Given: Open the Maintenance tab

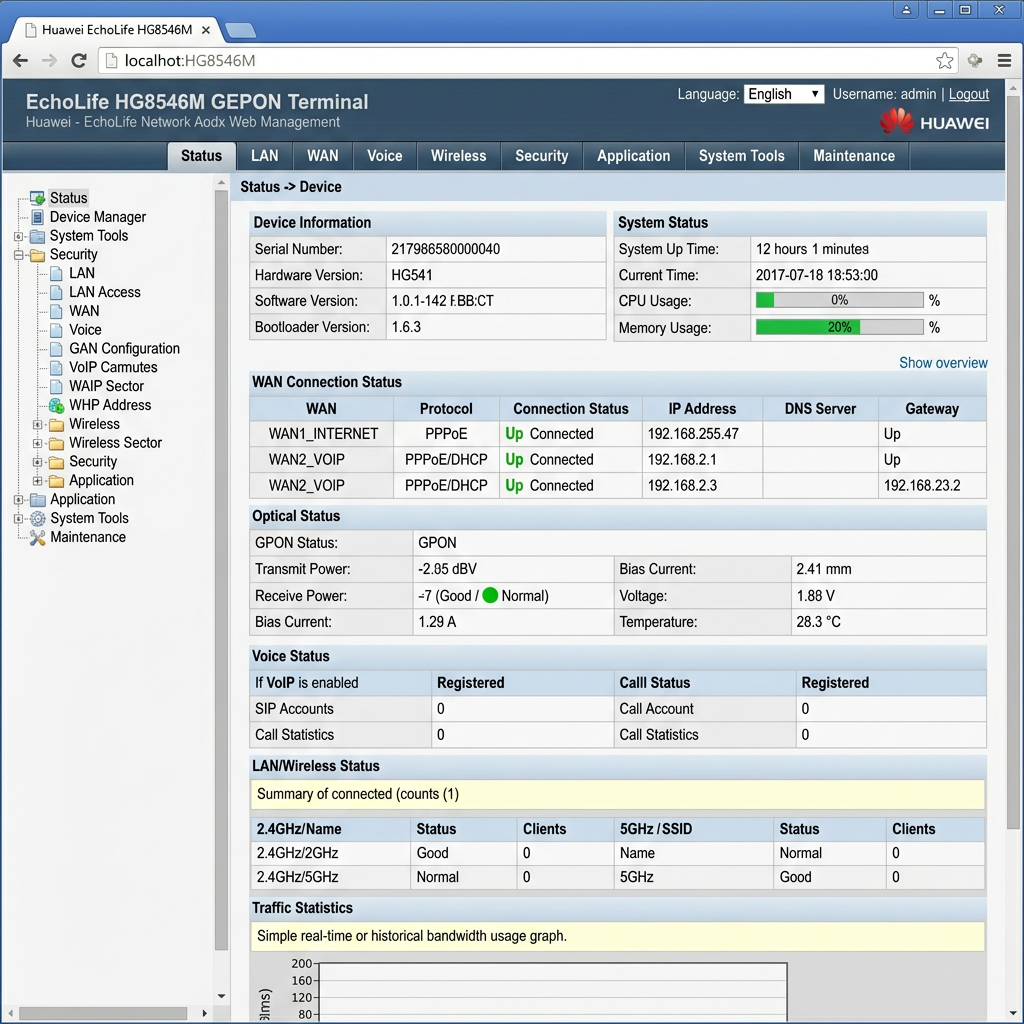Looking at the screenshot, I should pos(854,156).
